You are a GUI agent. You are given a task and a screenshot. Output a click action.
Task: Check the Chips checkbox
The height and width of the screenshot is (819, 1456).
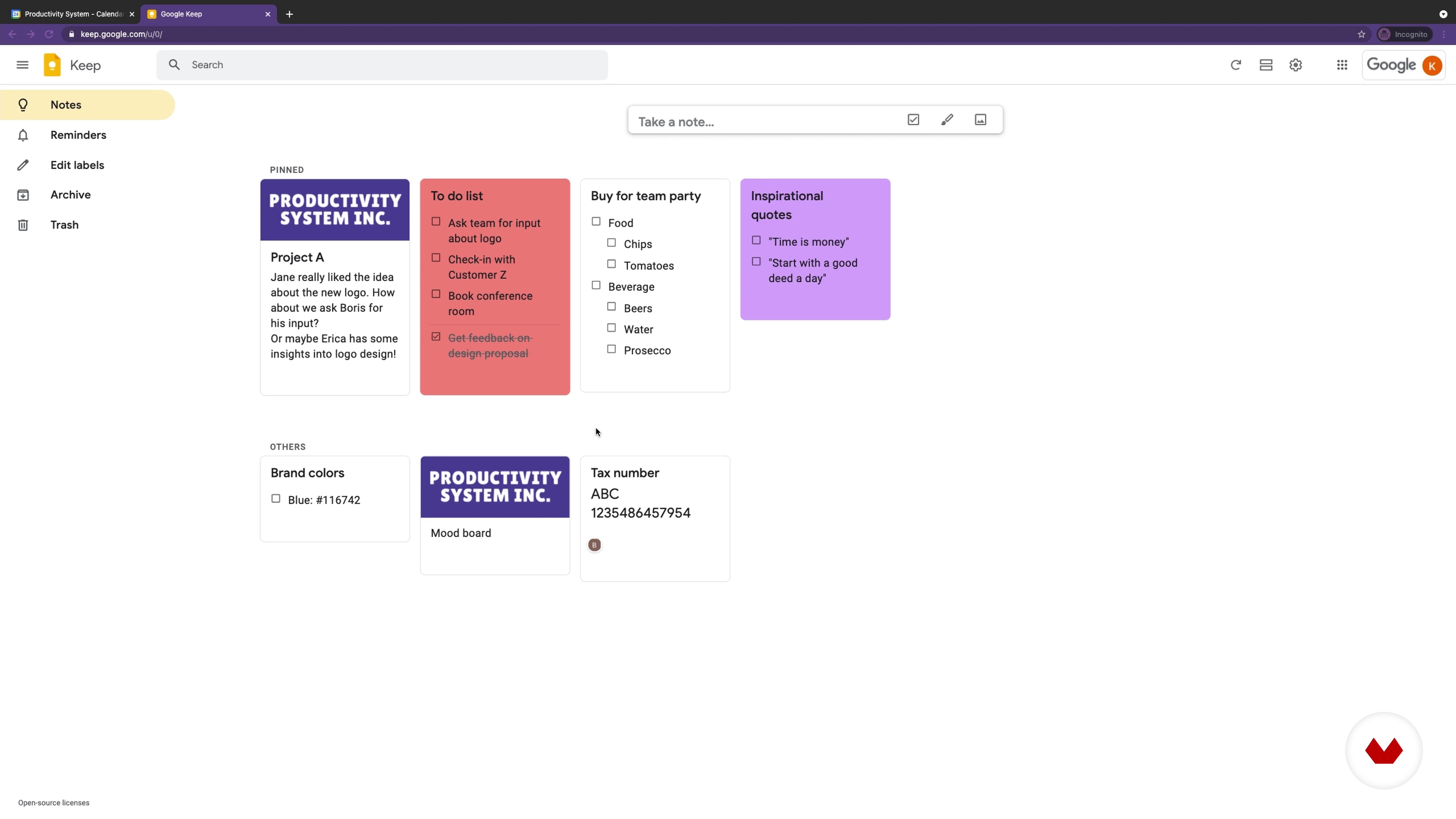pyautogui.click(x=612, y=243)
